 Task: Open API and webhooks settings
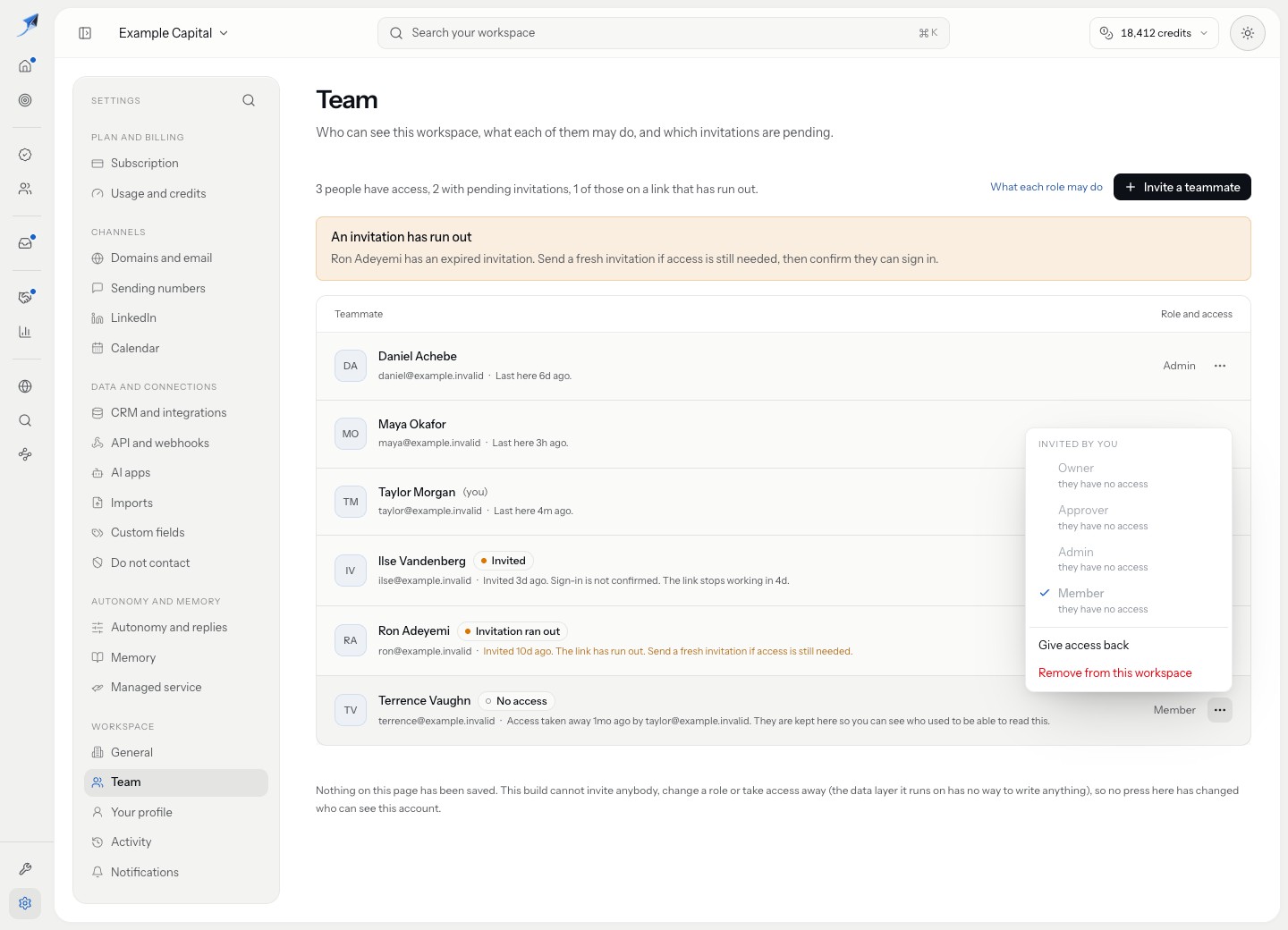pyautogui.click(x=176, y=443)
